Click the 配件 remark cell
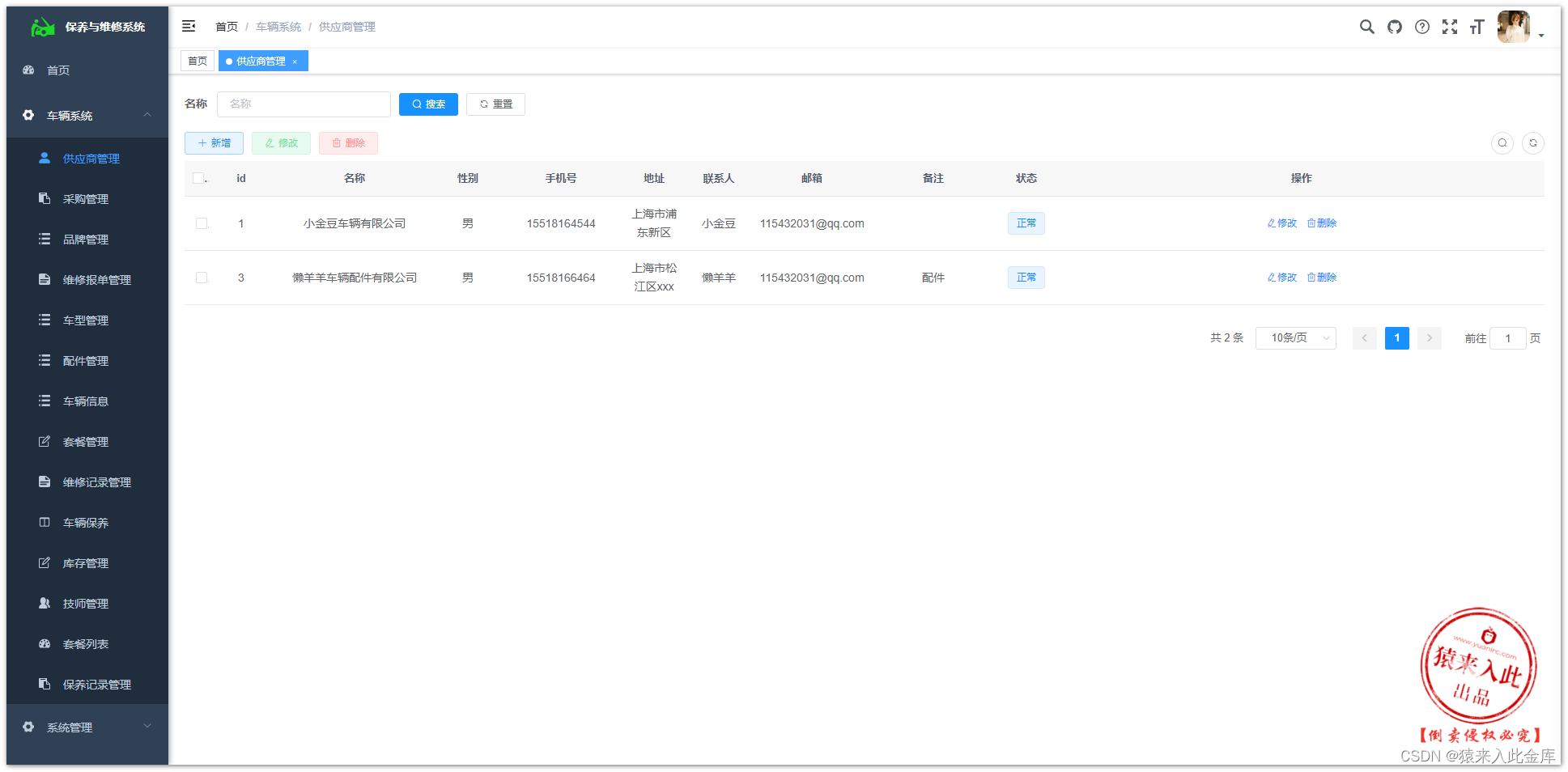The width and height of the screenshot is (1568, 772). click(x=933, y=278)
